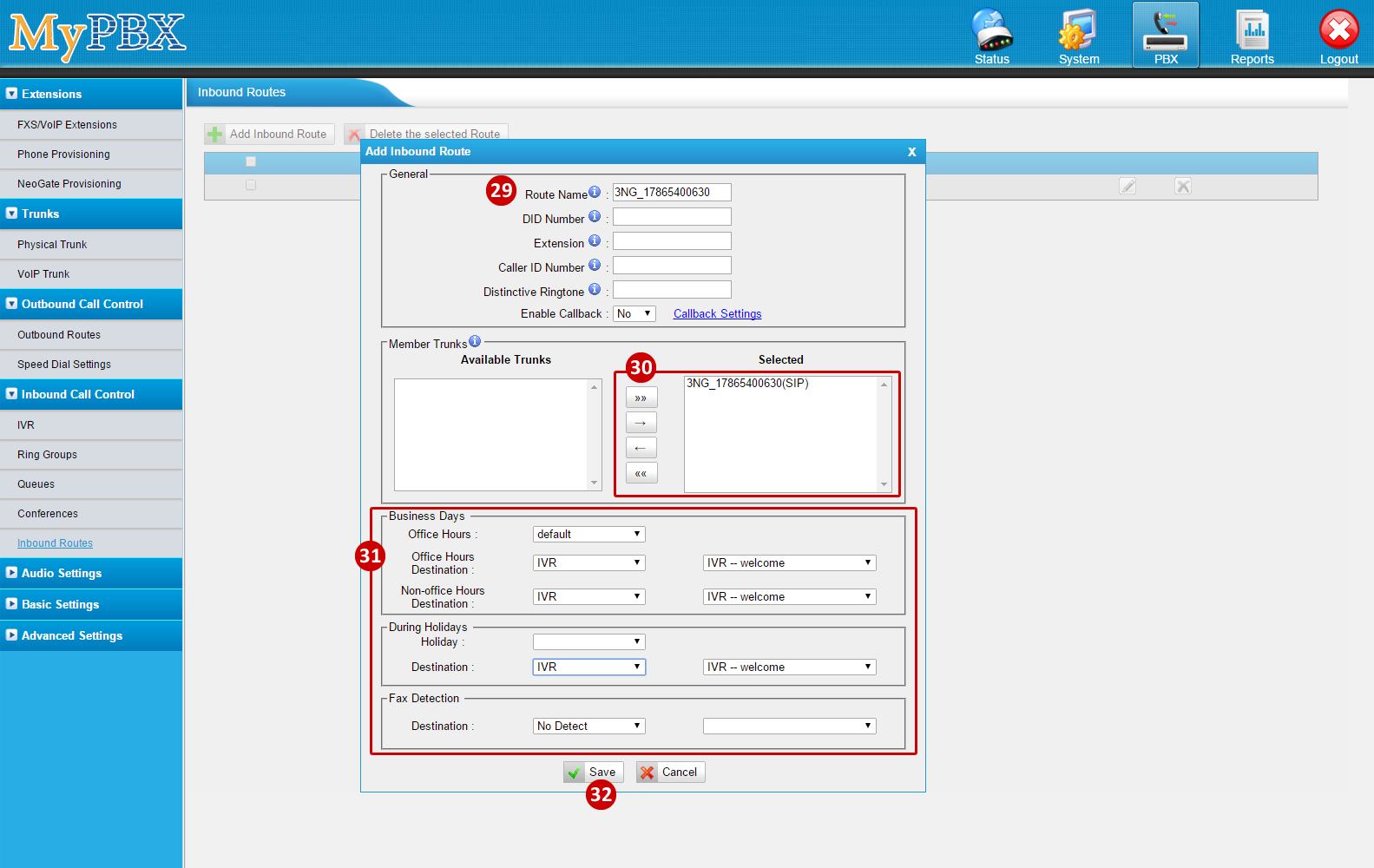
Task: Click the Save button
Action: (594, 773)
